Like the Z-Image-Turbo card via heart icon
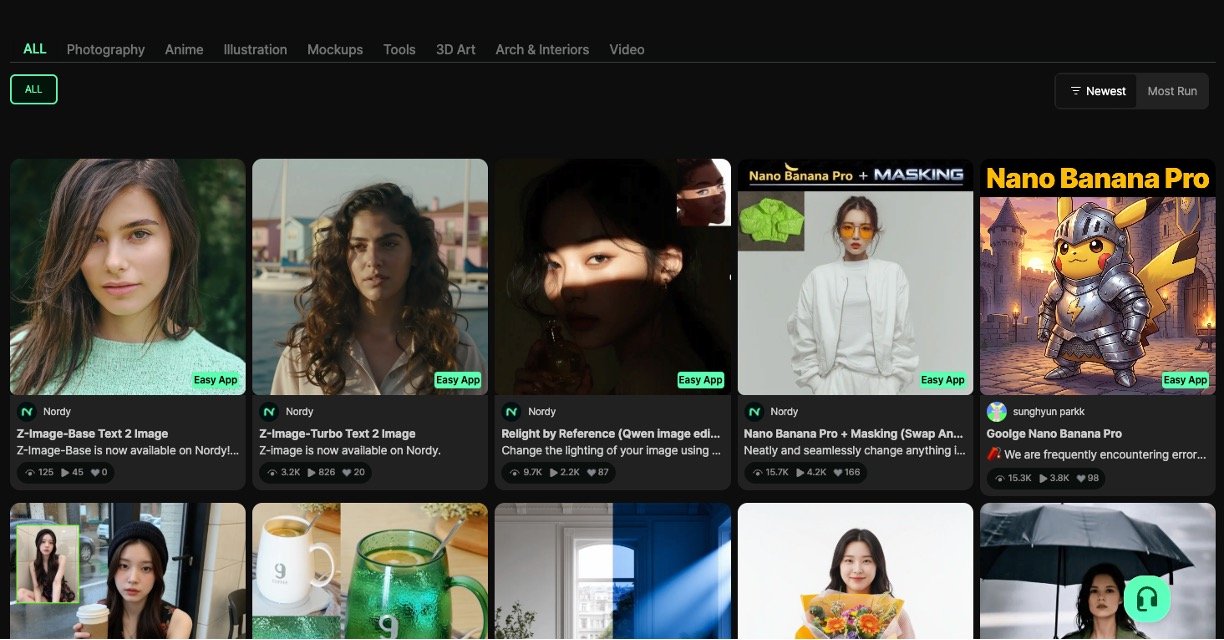The image size is (1224, 640). (347, 472)
